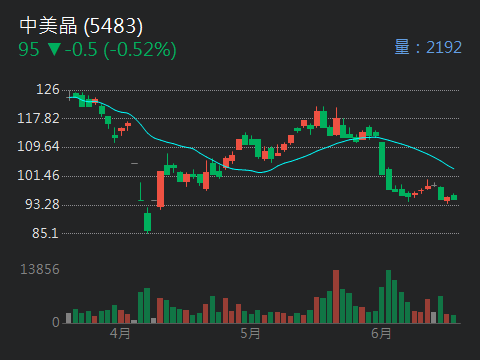
Task: Click the 5月 date axis label
Action: pos(250,333)
